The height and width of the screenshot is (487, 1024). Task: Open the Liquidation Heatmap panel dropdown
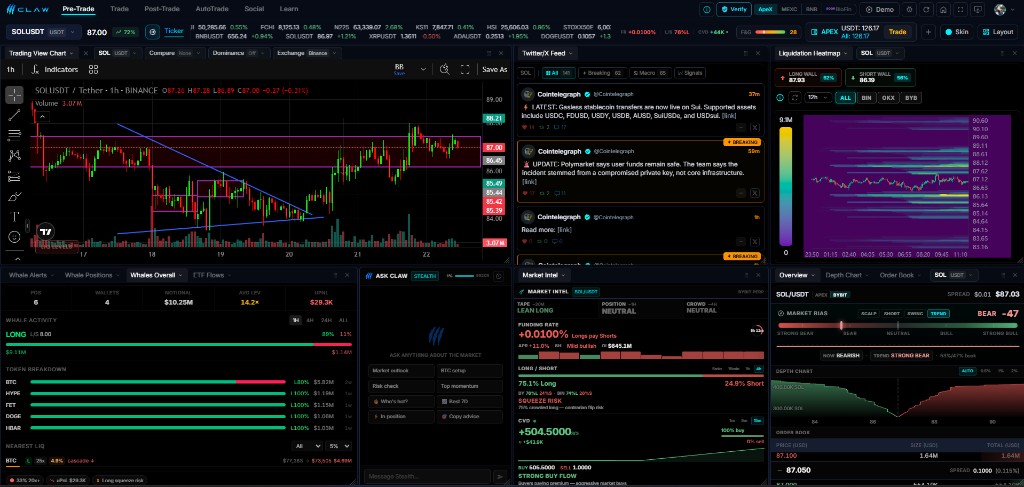point(814,53)
